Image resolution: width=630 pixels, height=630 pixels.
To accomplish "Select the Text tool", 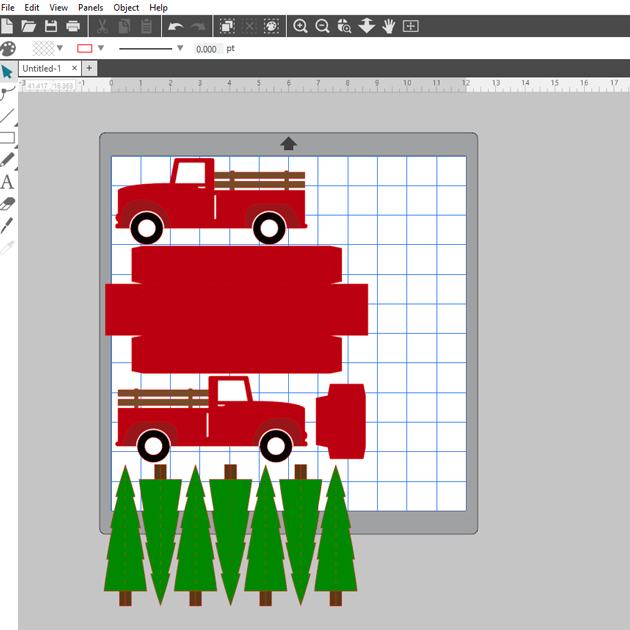I will pyautogui.click(x=7, y=182).
